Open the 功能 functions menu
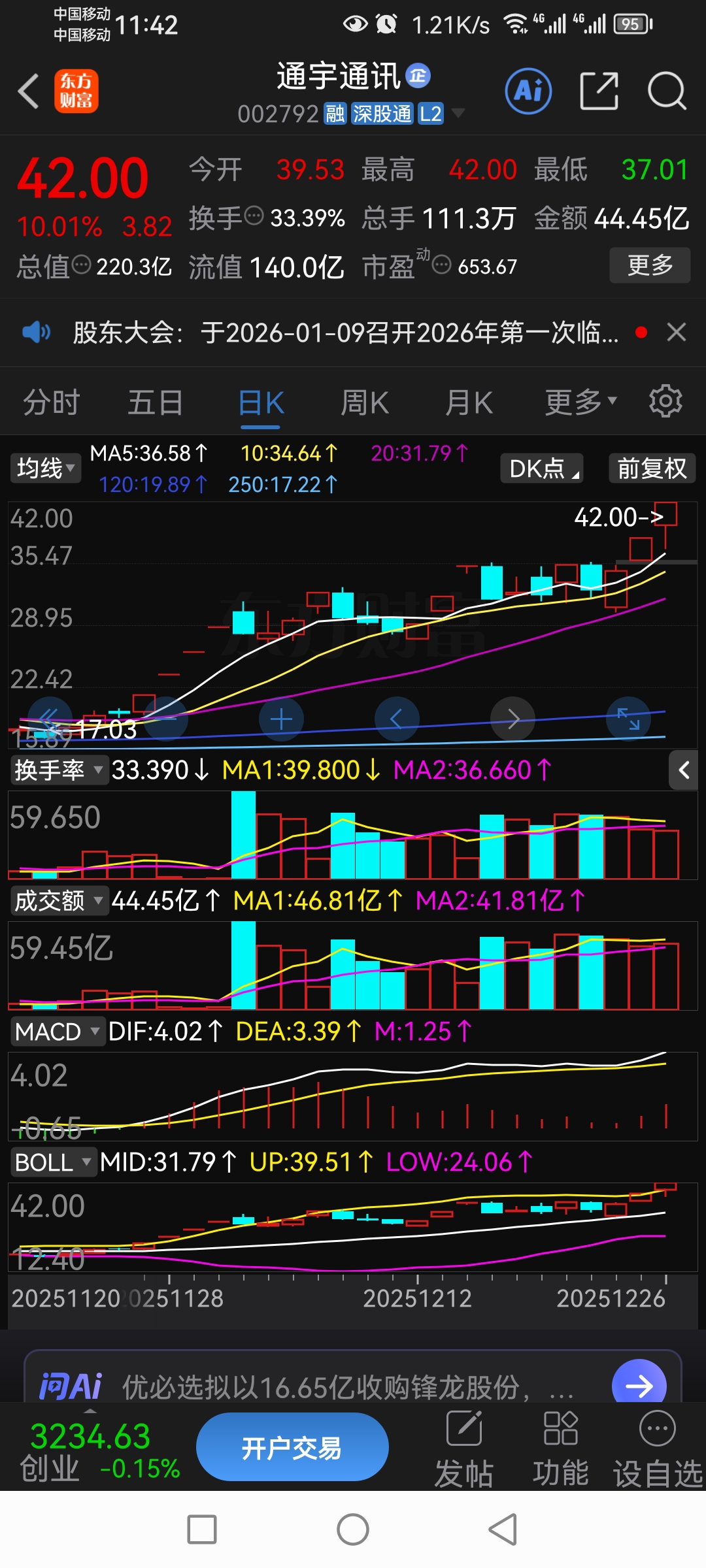706x1568 pixels. pos(560,1449)
